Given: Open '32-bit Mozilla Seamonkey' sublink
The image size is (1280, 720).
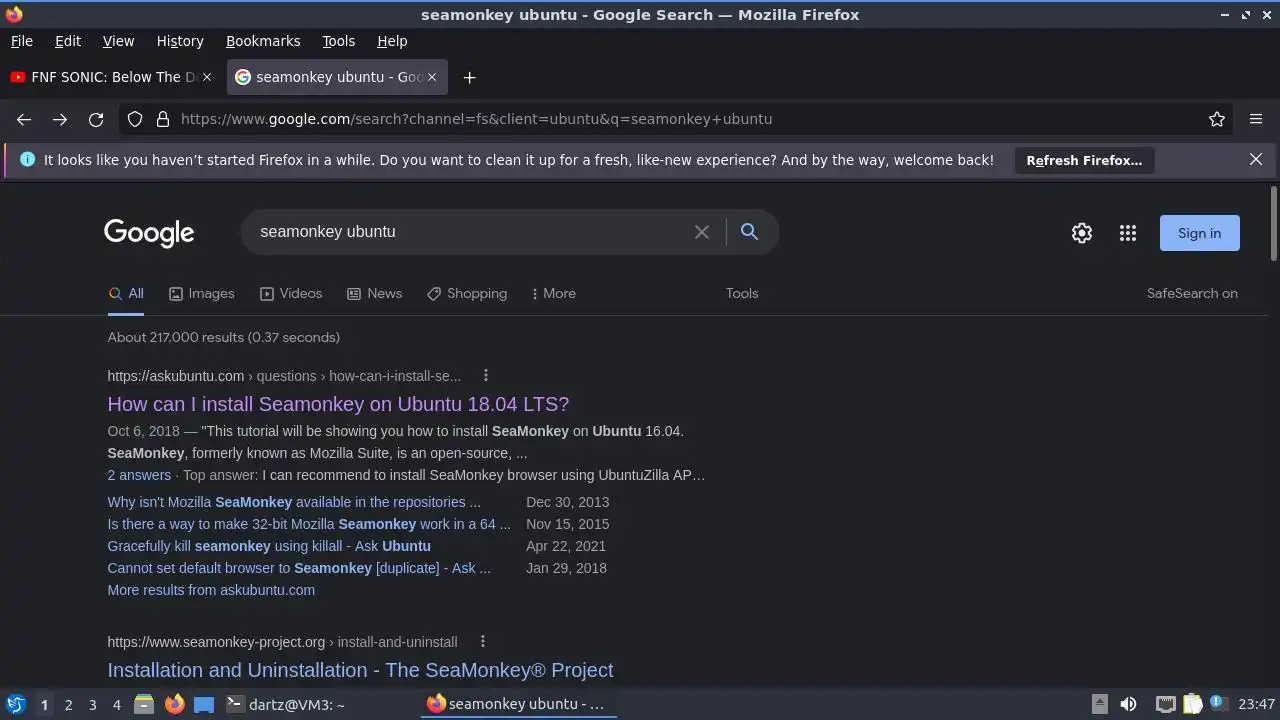Looking at the screenshot, I should coord(308,524).
